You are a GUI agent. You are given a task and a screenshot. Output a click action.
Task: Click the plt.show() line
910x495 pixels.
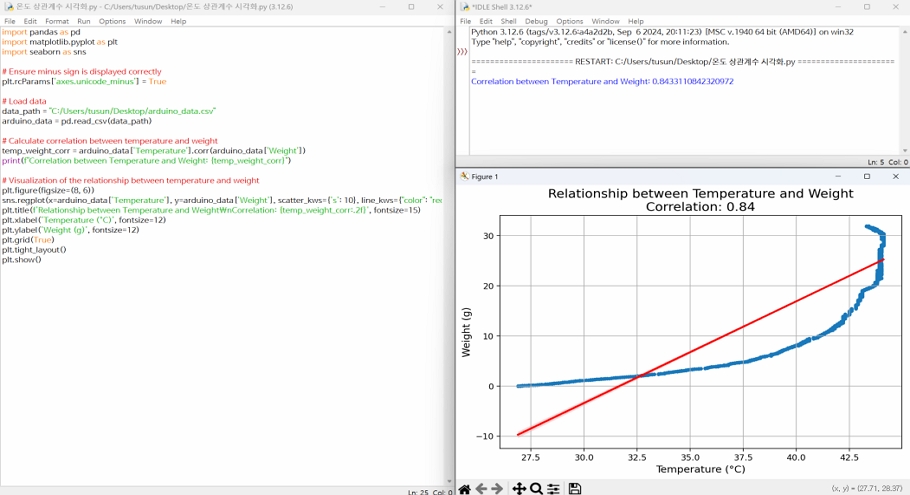click(21, 259)
